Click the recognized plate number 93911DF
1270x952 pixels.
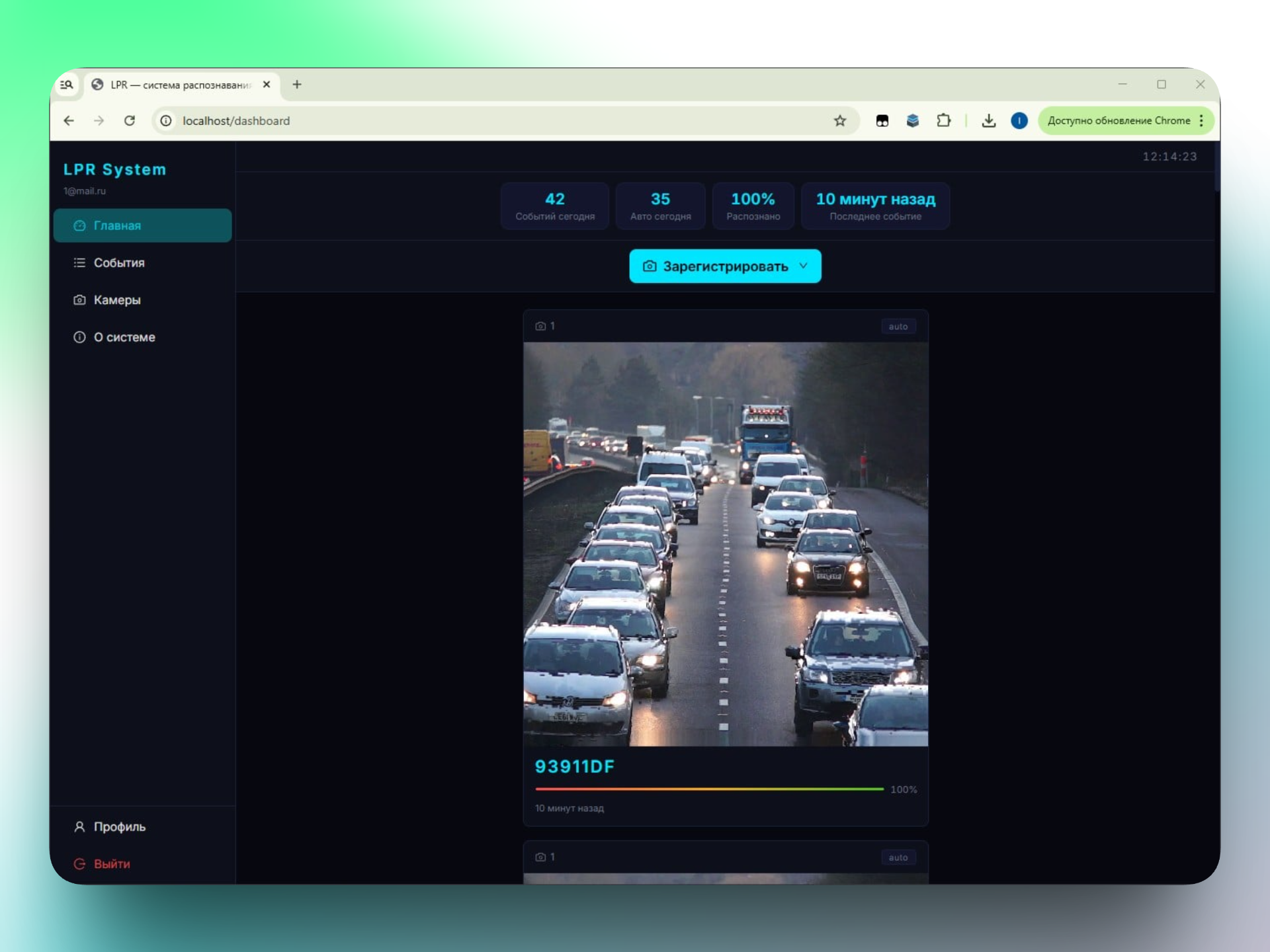(x=574, y=766)
